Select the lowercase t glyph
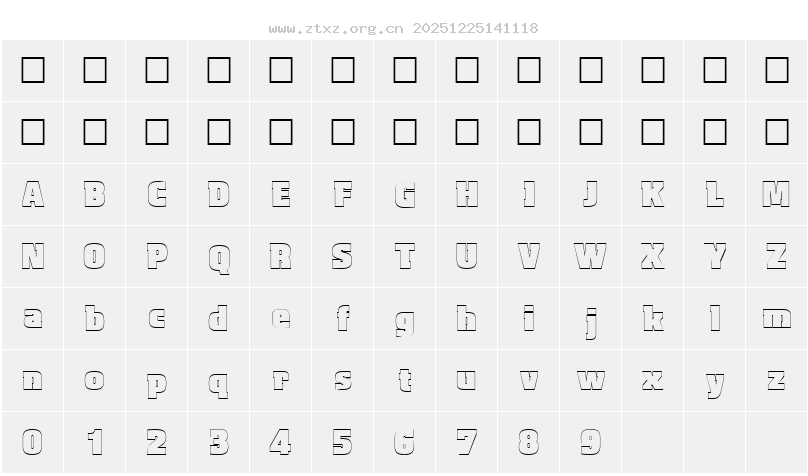 click(x=405, y=380)
